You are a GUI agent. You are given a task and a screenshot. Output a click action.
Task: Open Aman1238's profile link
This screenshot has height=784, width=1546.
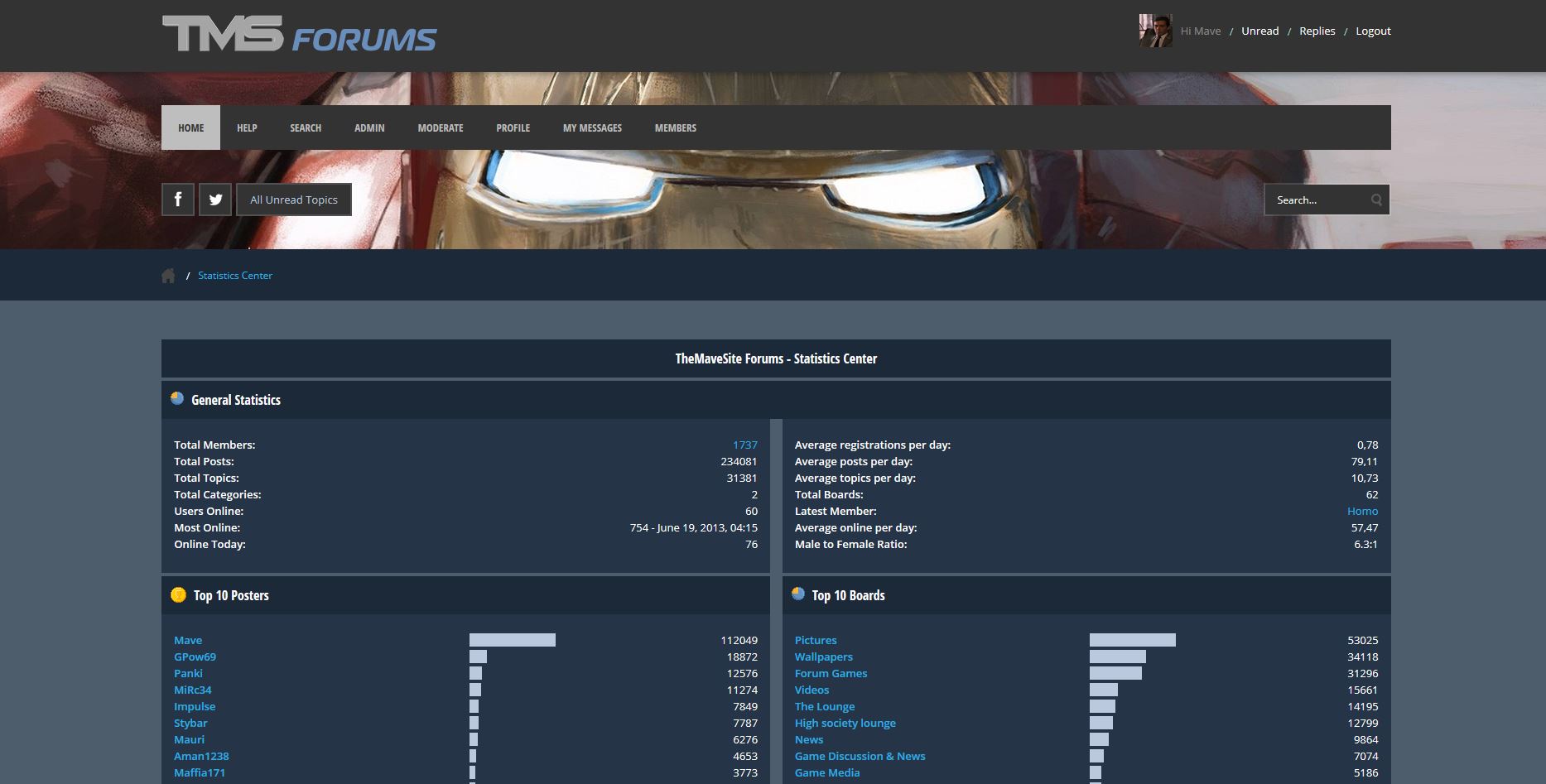[x=201, y=756]
